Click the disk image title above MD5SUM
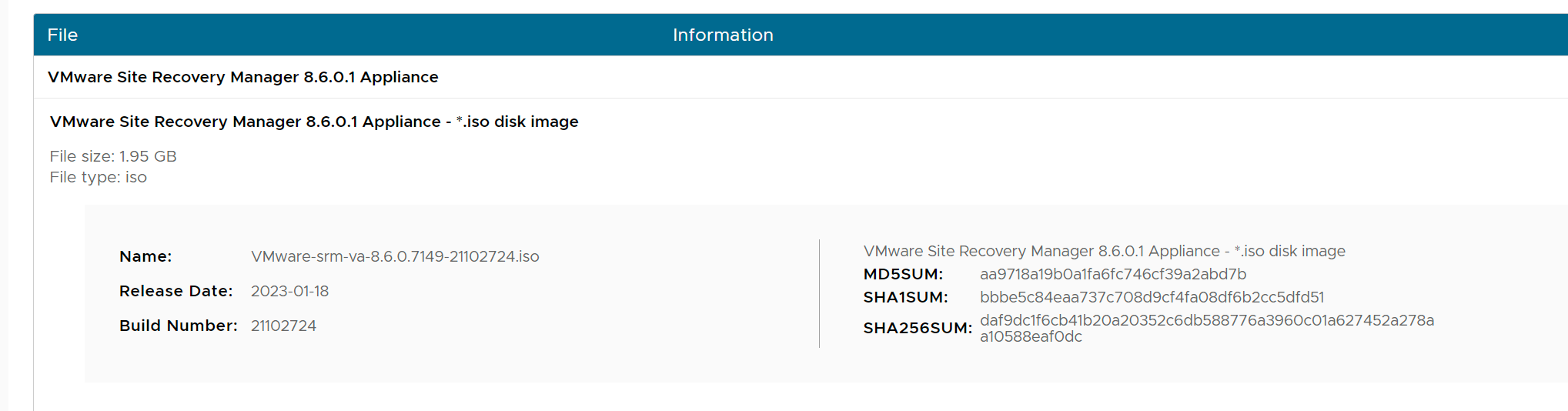The height and width of the screenshot is (411, 1568). (x=1104, y=251)
